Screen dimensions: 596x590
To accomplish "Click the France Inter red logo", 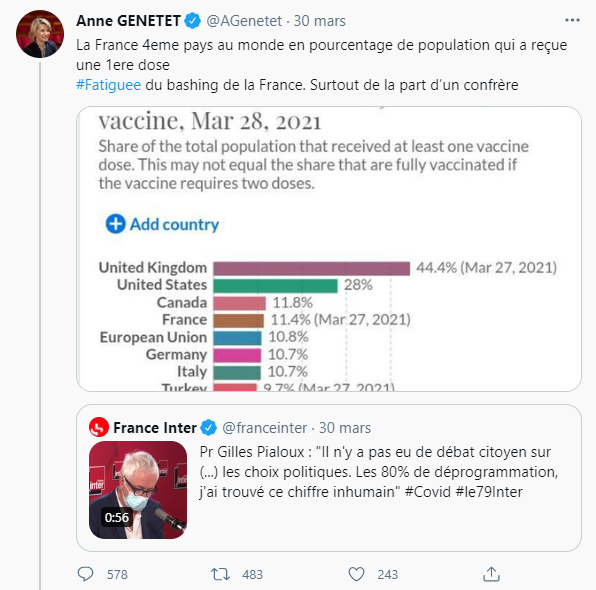I will tap(99, 428).
